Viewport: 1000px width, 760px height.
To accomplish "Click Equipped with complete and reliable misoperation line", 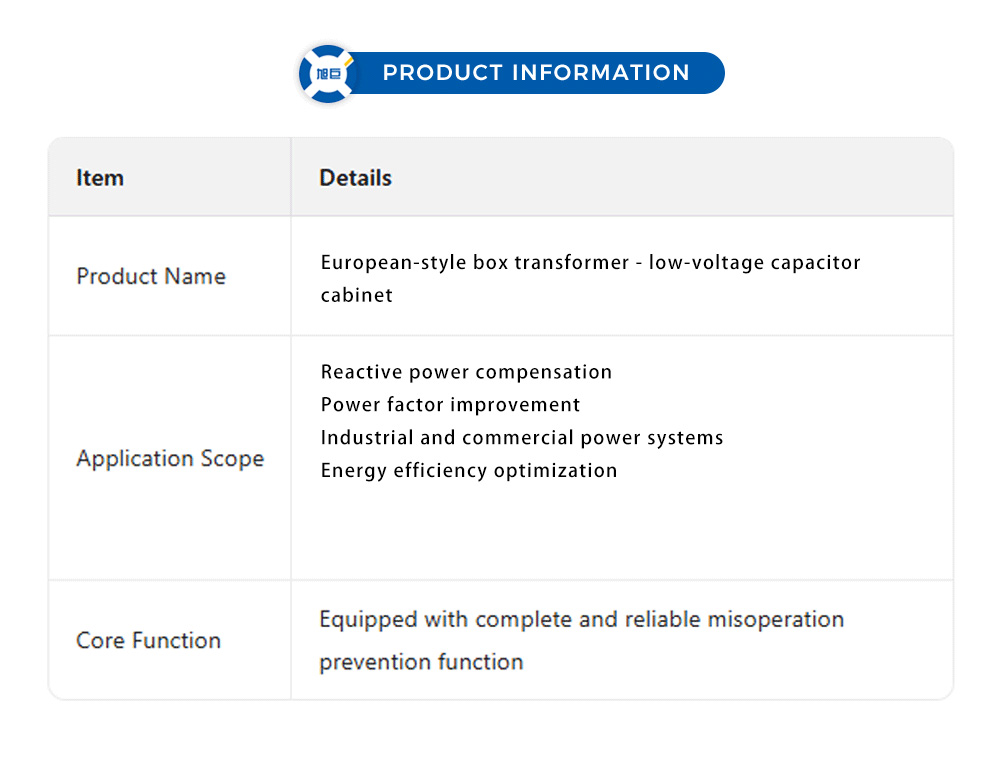I will [581, 619].
